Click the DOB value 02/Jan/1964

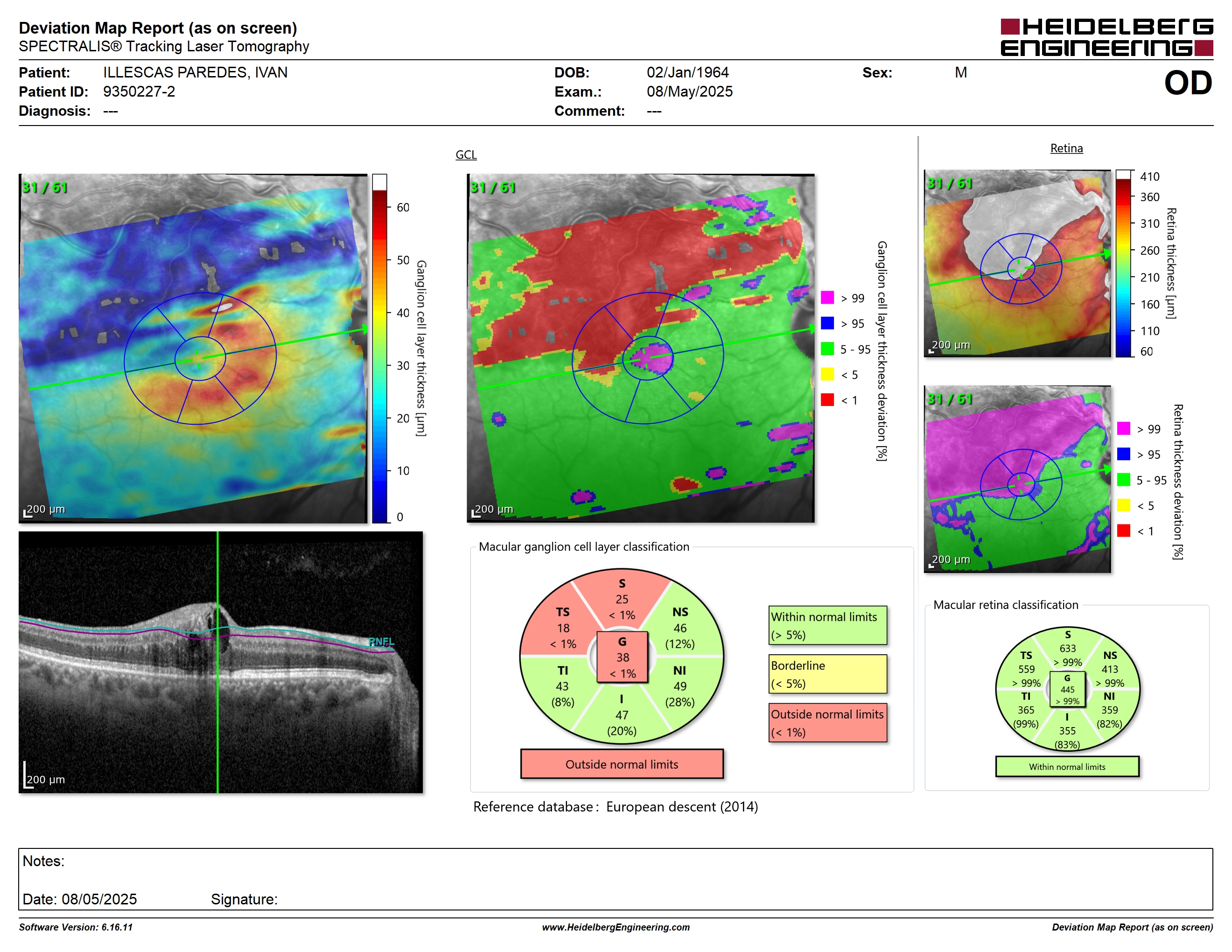pos(688,73)
